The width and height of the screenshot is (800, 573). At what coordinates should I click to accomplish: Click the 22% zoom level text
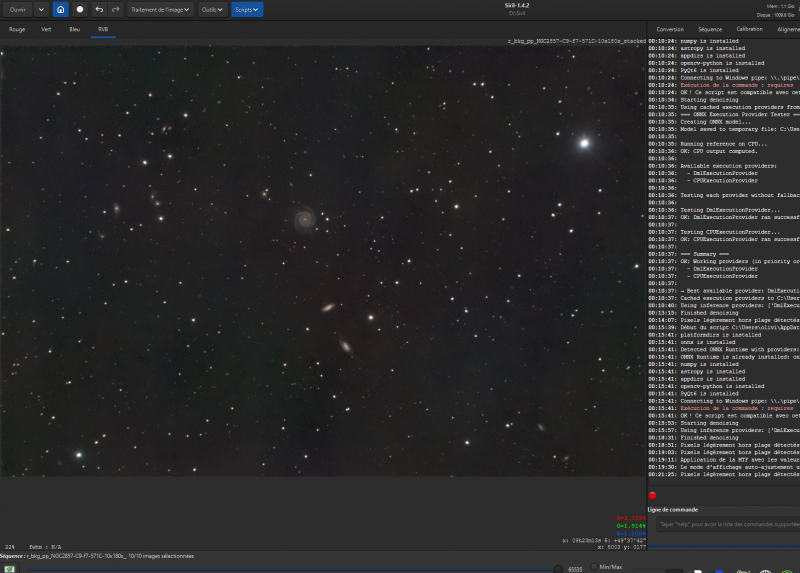(x=10, y=547)
